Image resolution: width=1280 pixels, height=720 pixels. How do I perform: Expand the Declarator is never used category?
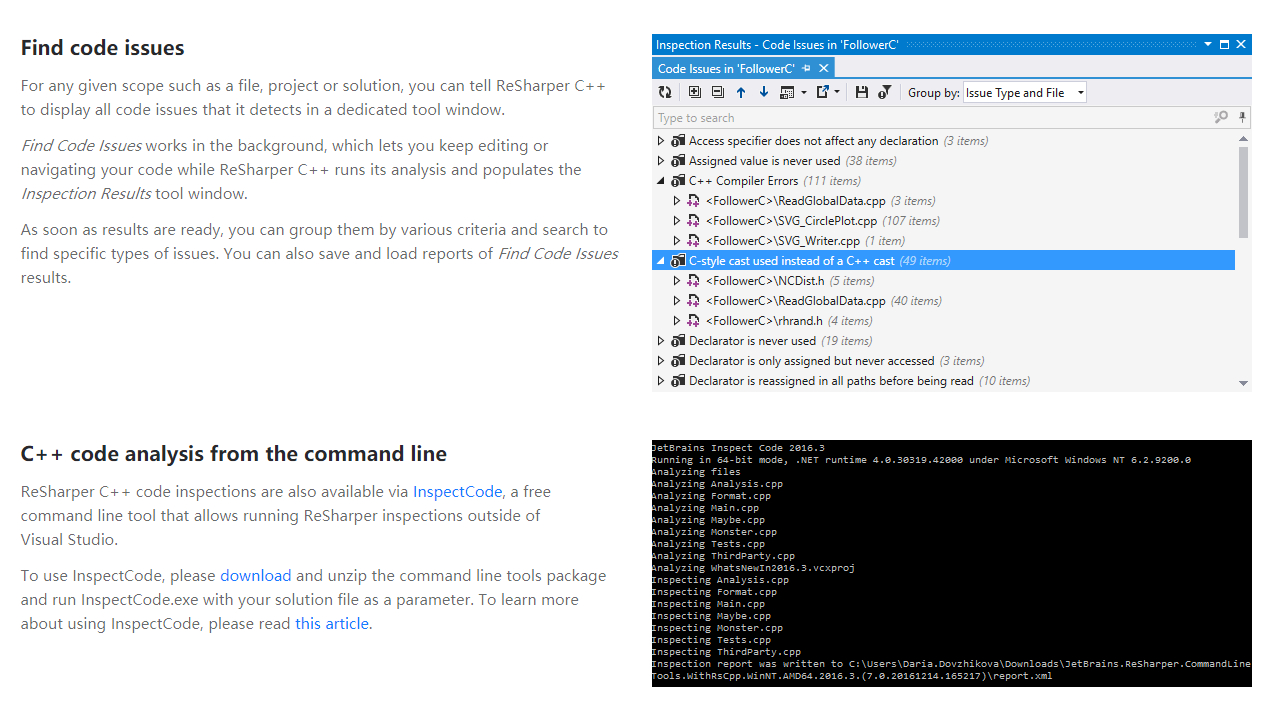[x=661, y=340]
